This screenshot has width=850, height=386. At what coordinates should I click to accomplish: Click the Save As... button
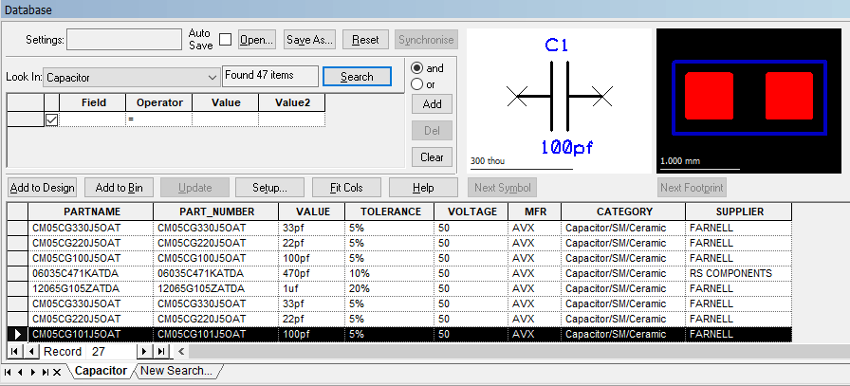pyautogui.click(x=309, y=40)
